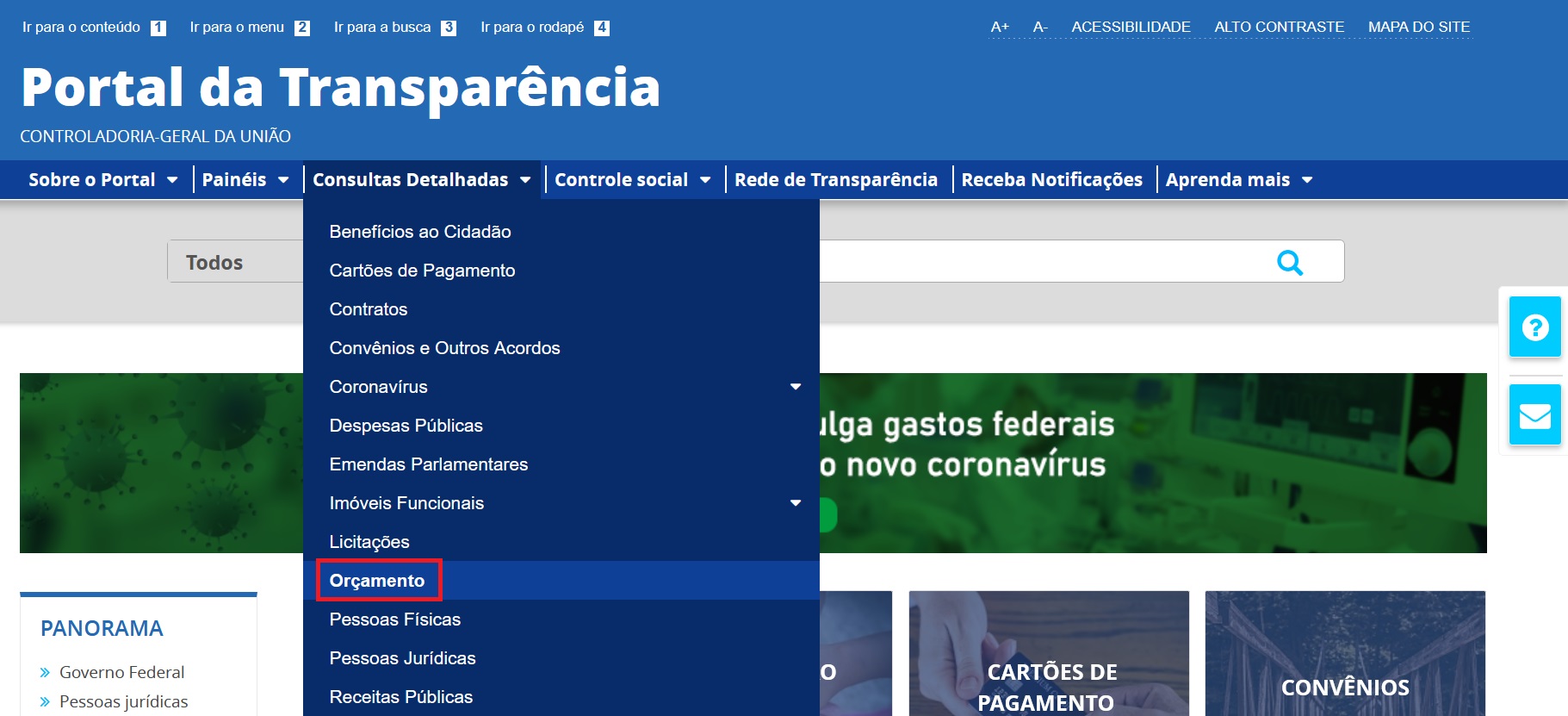The width and height of the screenshot is (1568, 716).
Task: Increase font size with A+
Action: [1000, 27]
